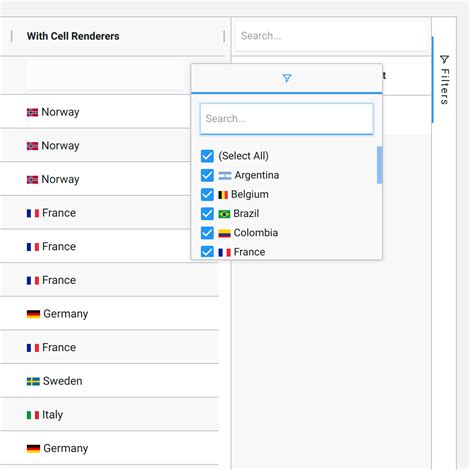Deselect the Colombia checkbox

tap(207, 233)
